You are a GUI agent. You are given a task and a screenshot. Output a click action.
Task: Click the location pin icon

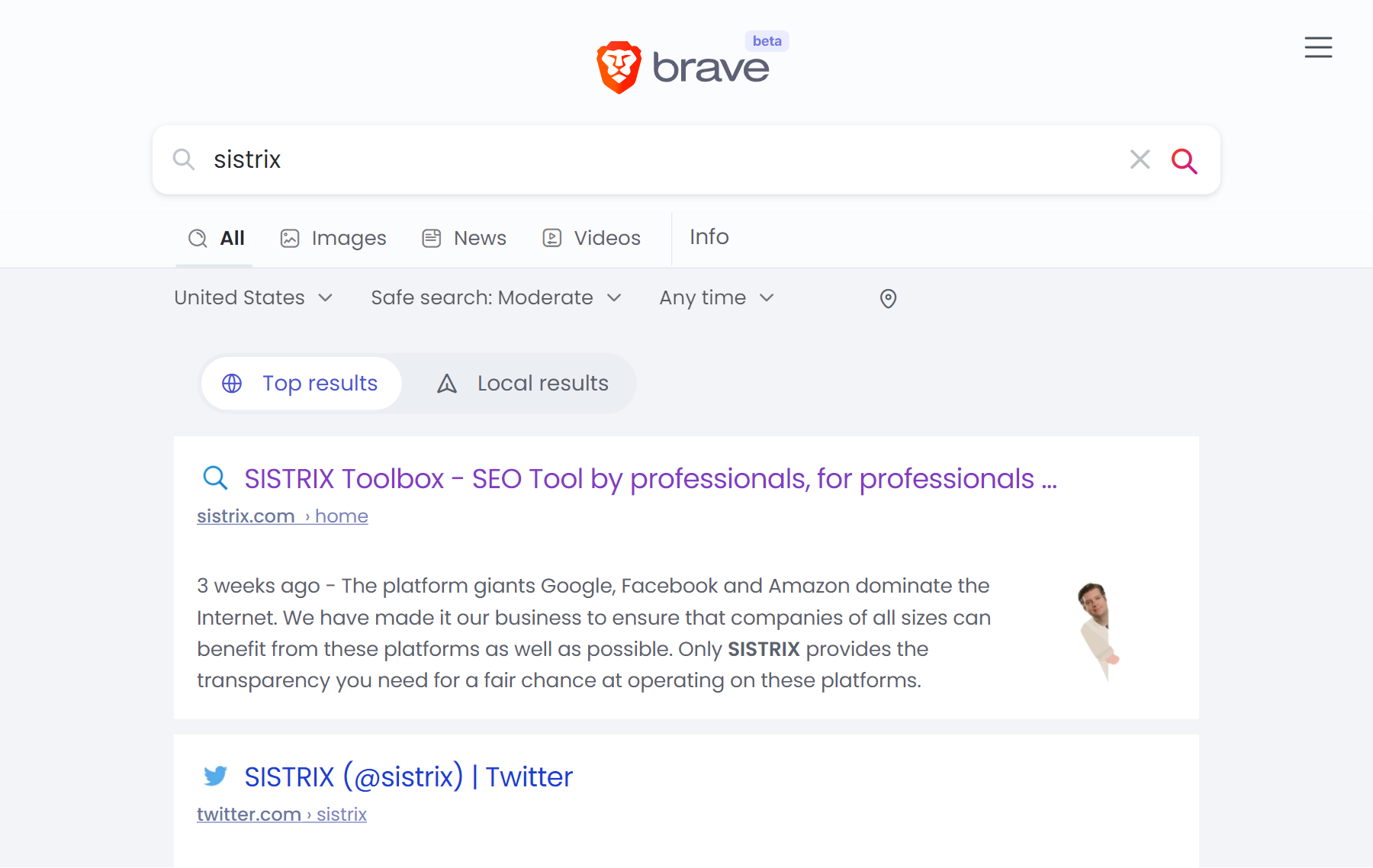point(888,298)
